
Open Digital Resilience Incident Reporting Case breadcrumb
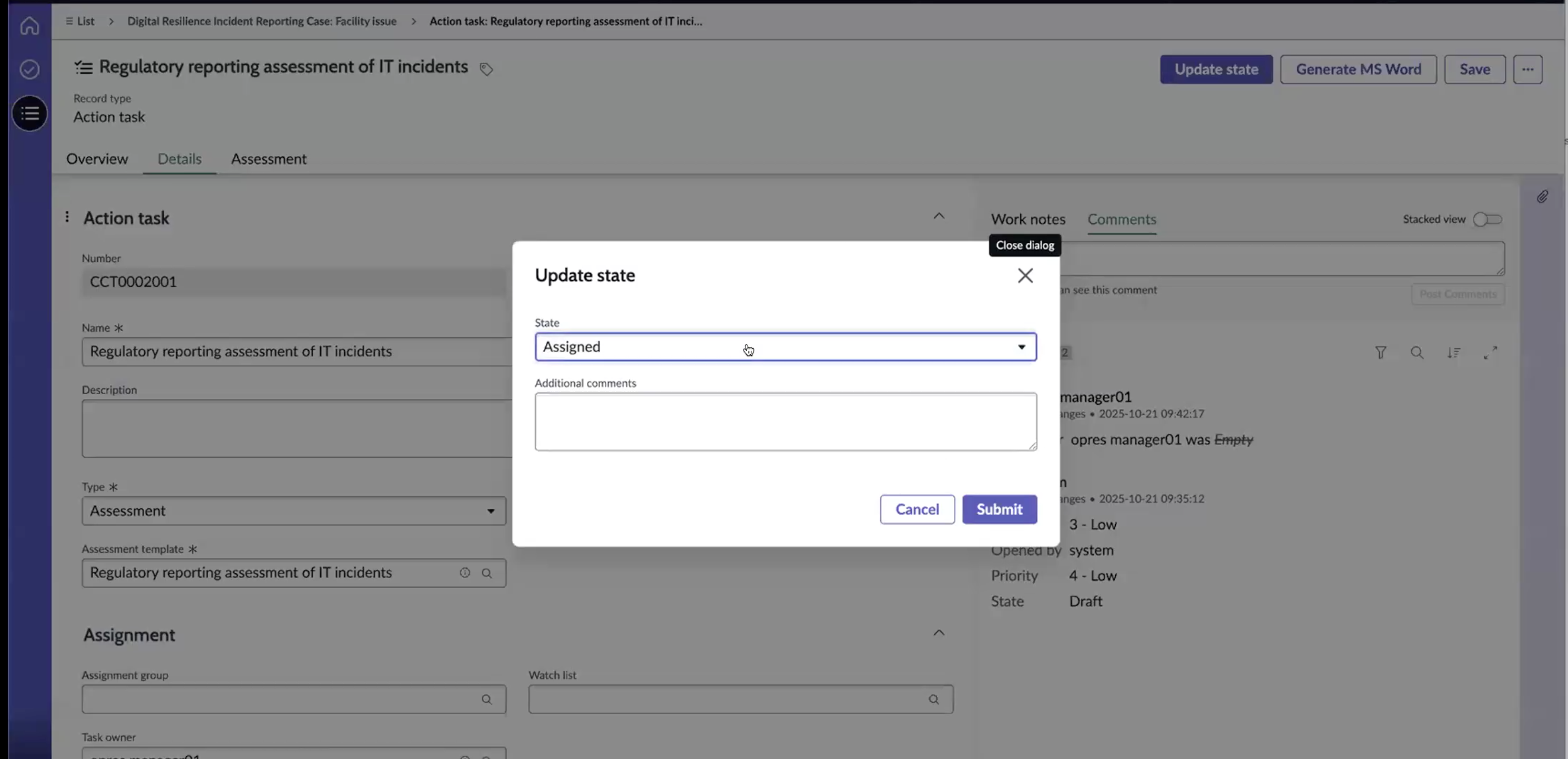(x=262, y=20)
